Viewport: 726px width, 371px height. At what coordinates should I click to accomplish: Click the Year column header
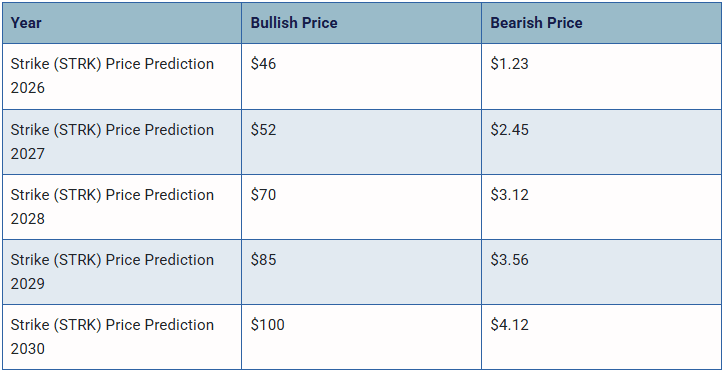point(122,23)
